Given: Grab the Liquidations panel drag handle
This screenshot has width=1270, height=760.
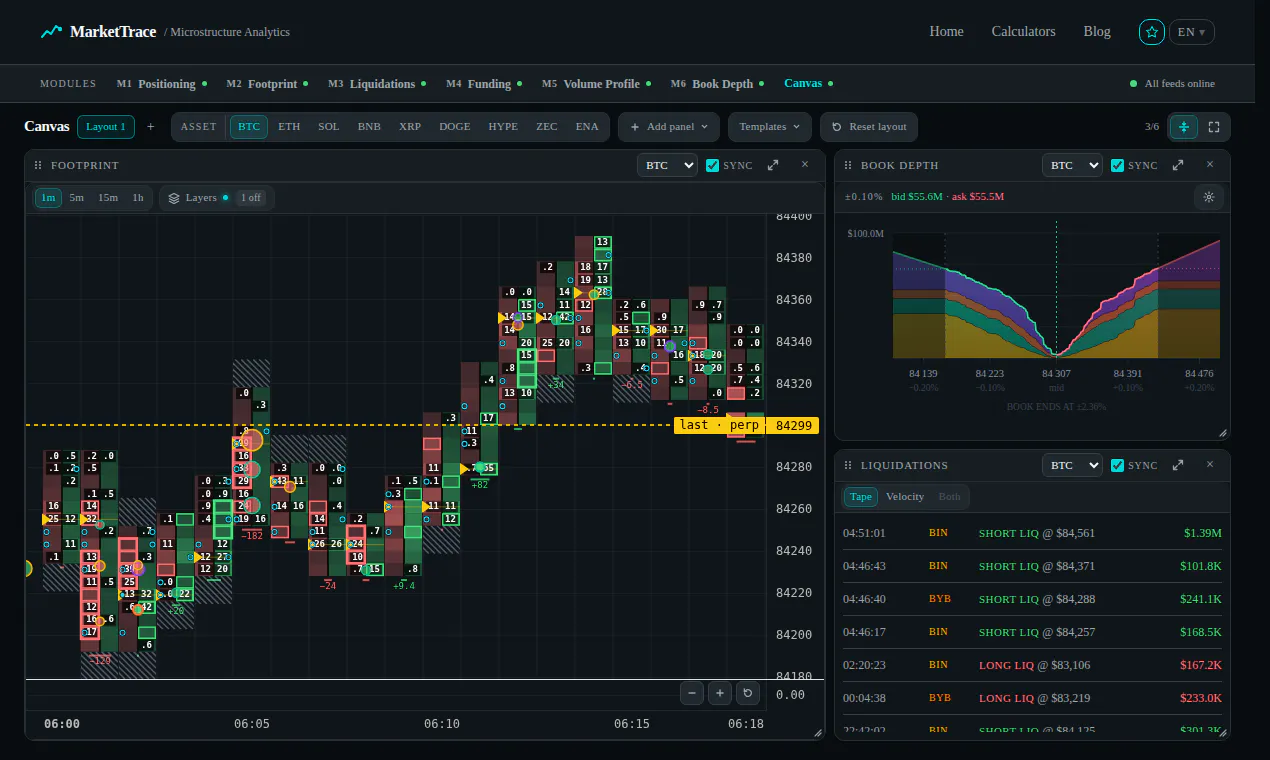Looking at the screenshot, I should coord(848,465).
